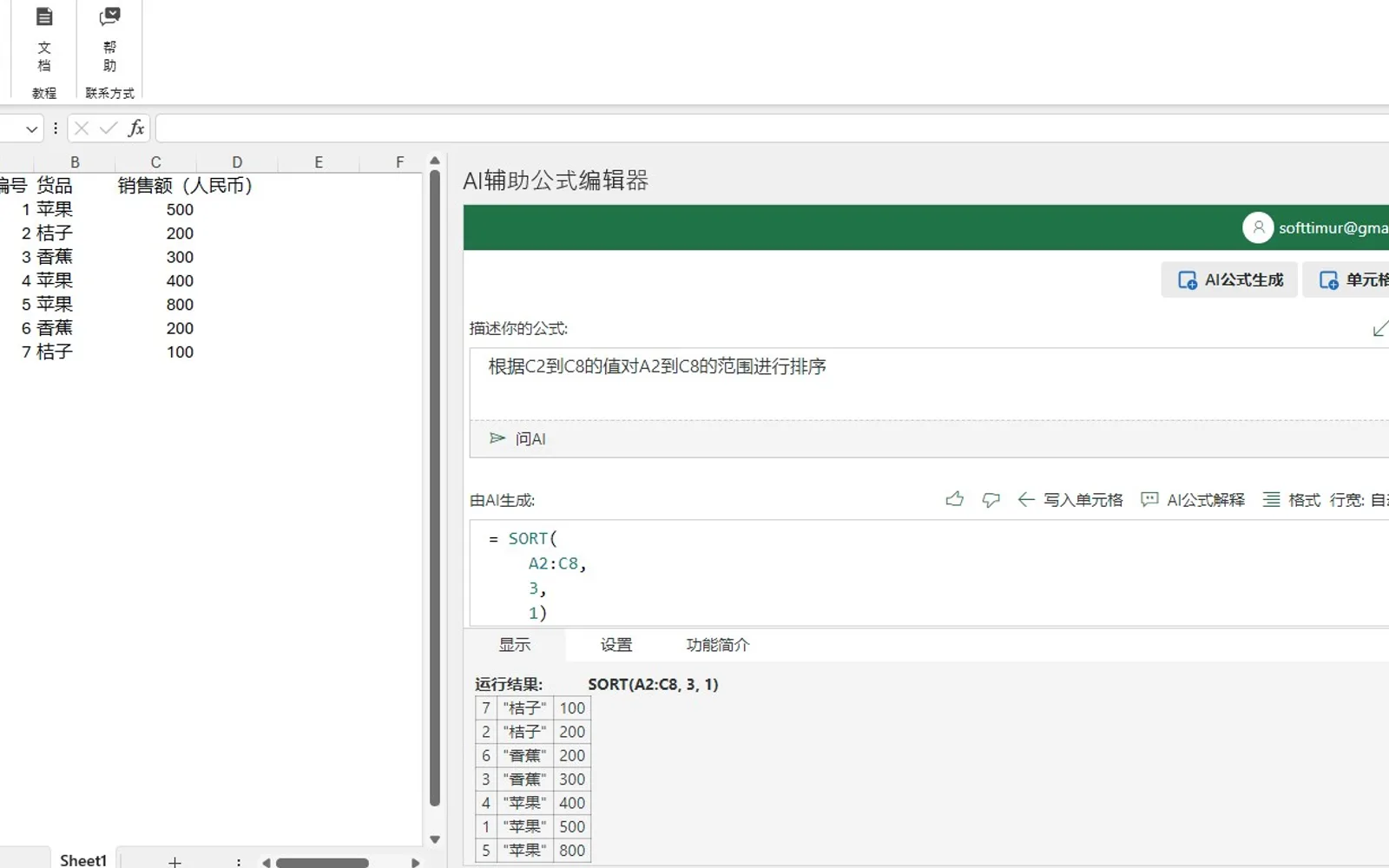This screenshot has height=868, width=1389.
Task: Click the vertical scrollbar up arrow
Action: [435, 161]
